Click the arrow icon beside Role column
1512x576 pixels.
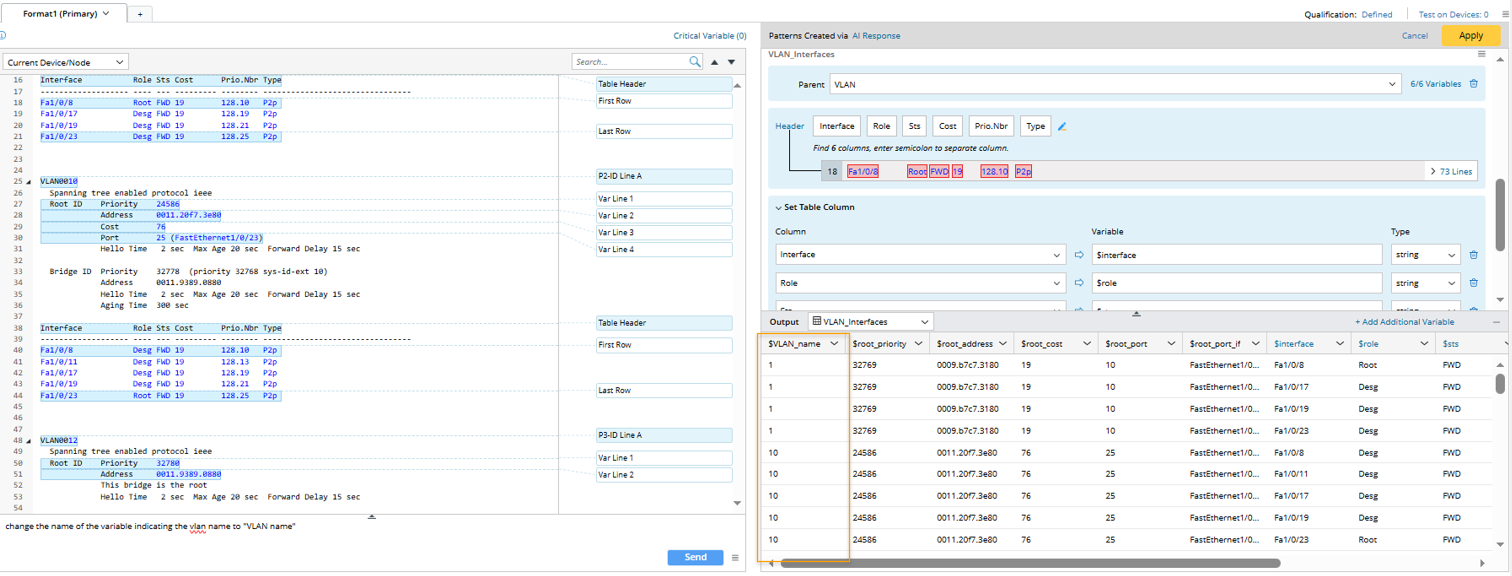[1079, 284]
